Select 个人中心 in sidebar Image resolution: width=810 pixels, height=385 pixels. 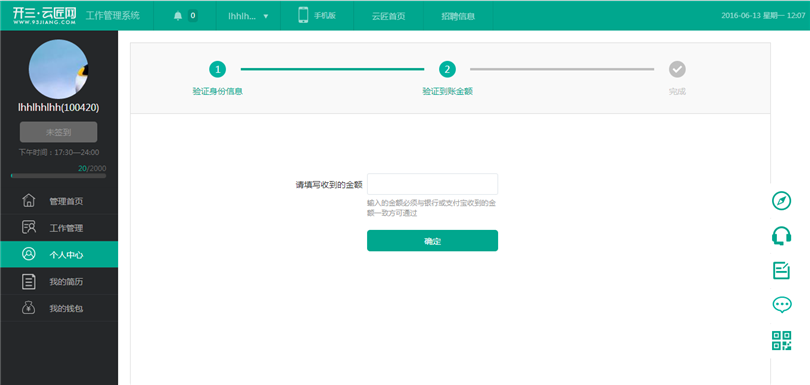(59, 255)
